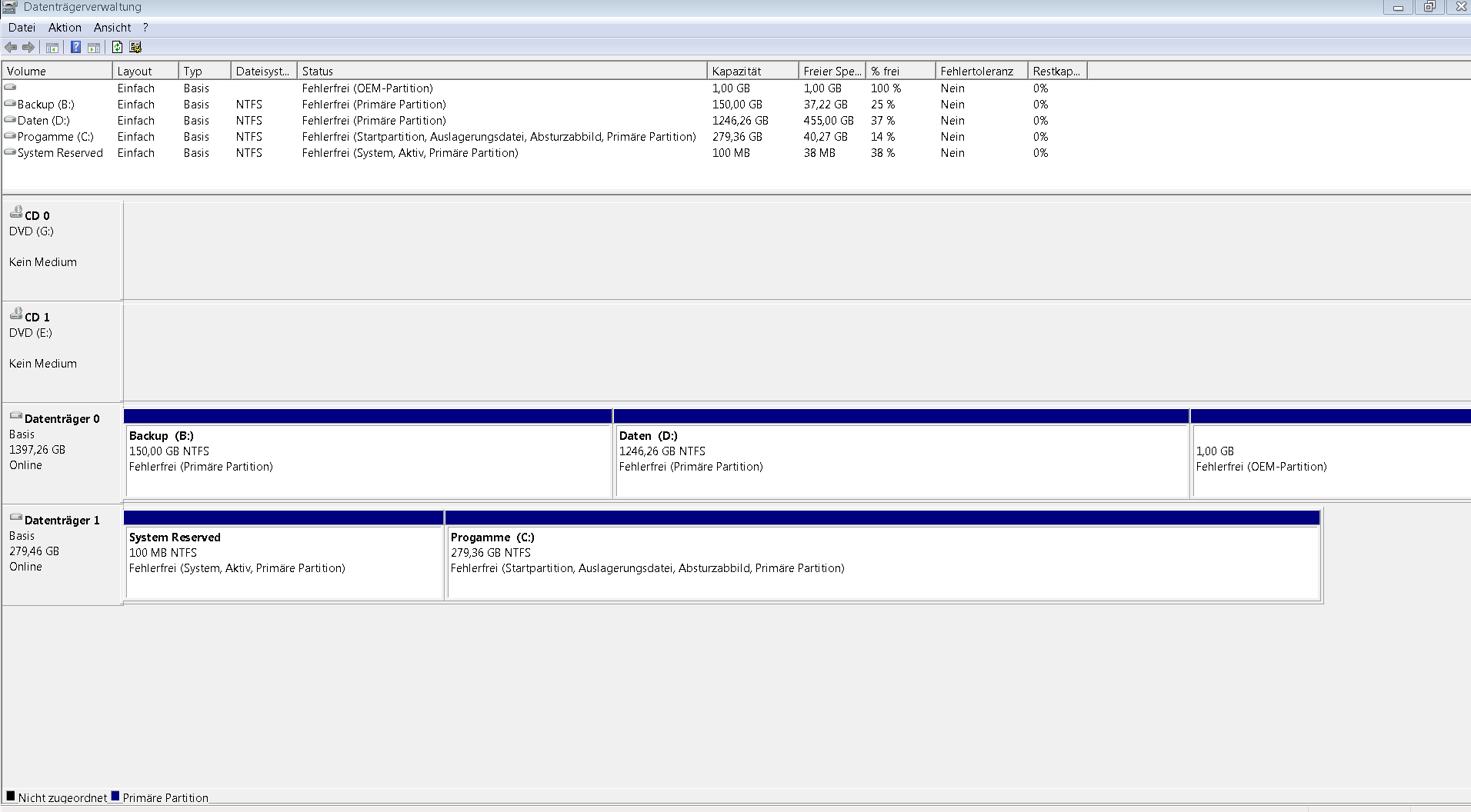This screenshot has height=812, width=1471.
Task: Sort by the Freier Speicher column header
Action: click(x=832, y=71)
